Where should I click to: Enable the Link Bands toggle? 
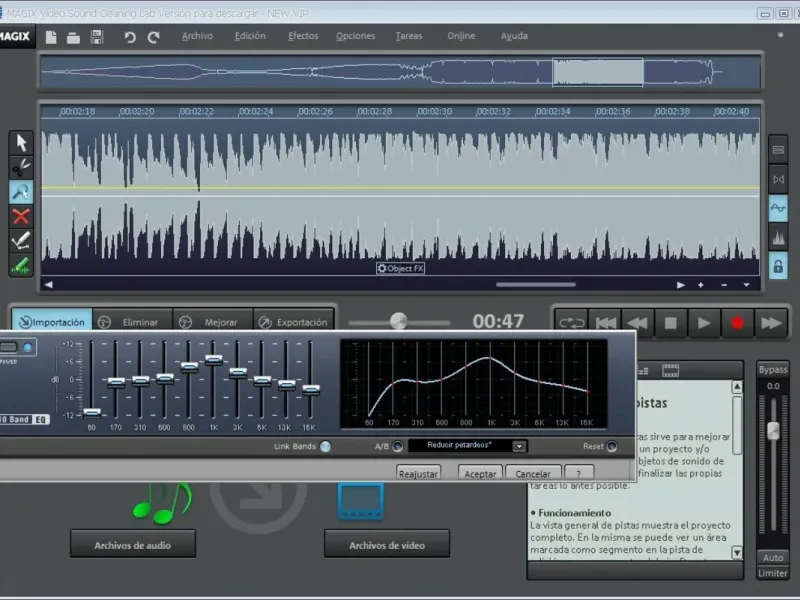[x=325, y=446]
